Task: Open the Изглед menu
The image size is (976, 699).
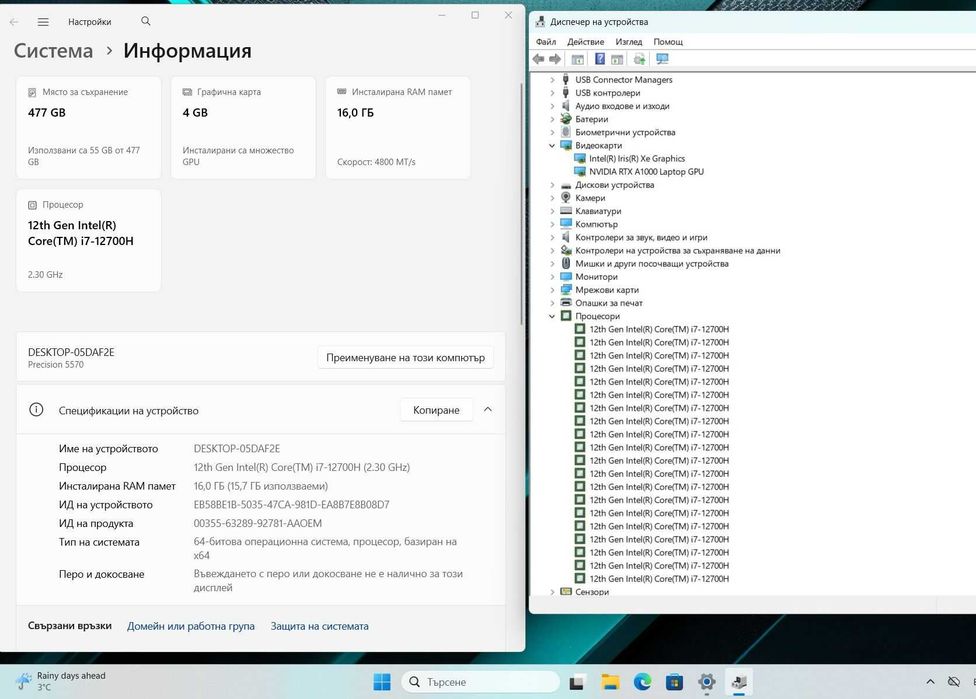Action: [629, 42]
